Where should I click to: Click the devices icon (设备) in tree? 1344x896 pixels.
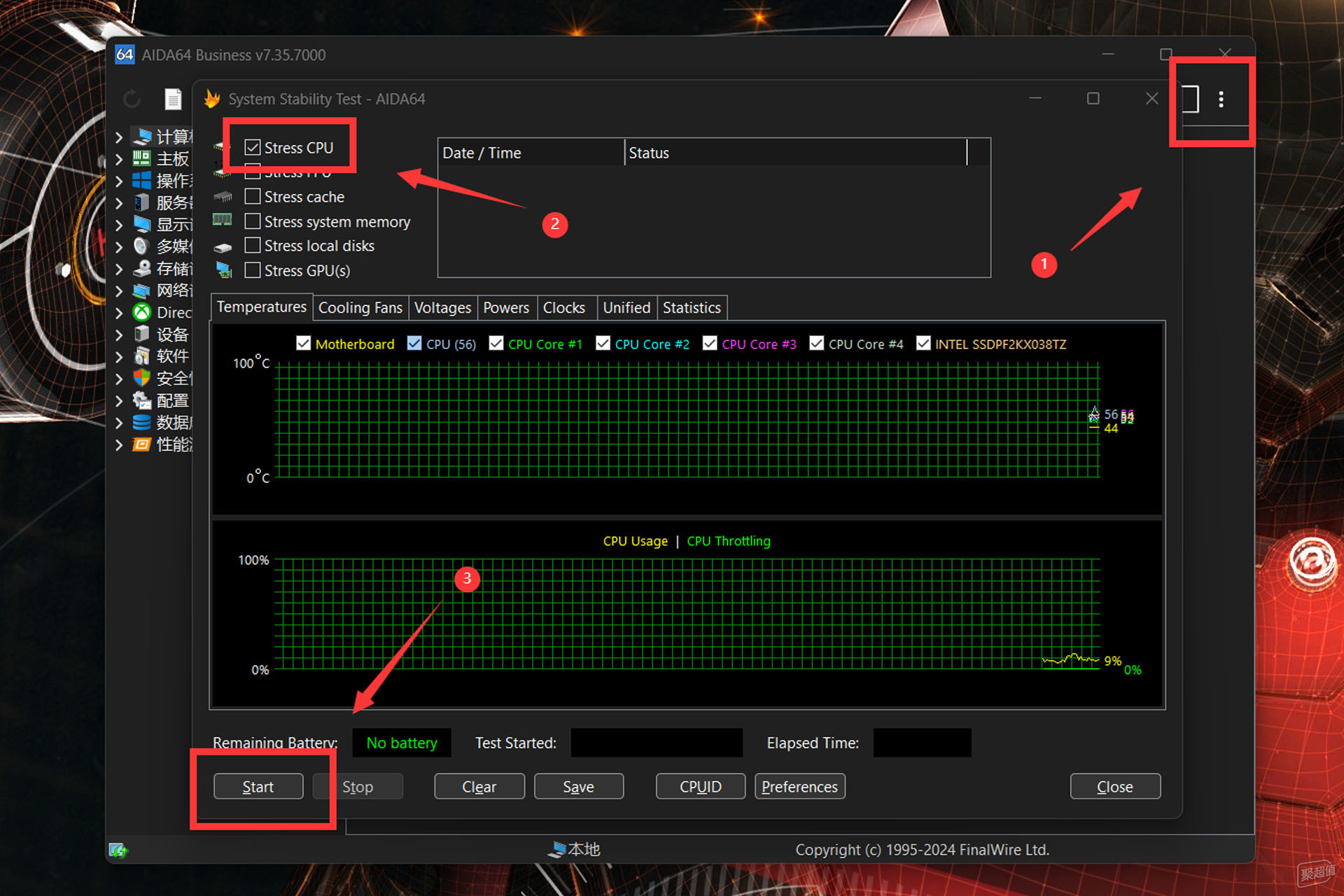click(x=142, y=334)
